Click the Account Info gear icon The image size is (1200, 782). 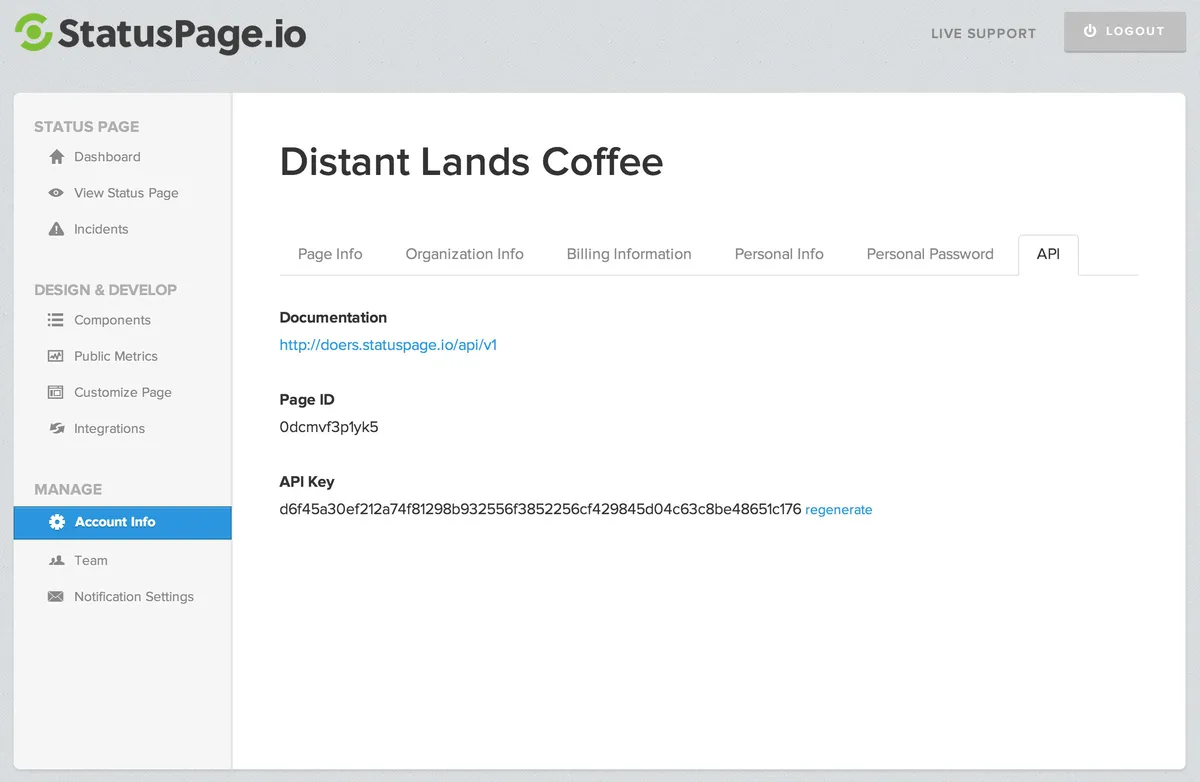[57, 522]
